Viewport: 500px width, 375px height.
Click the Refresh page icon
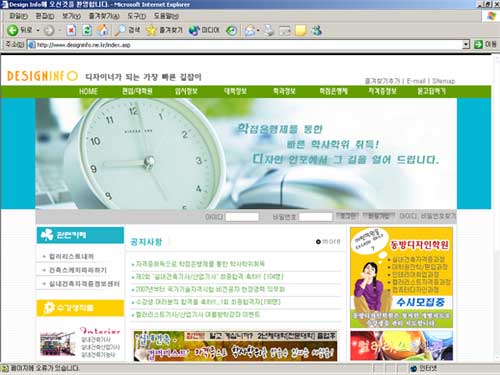click(x=87, y=30)
